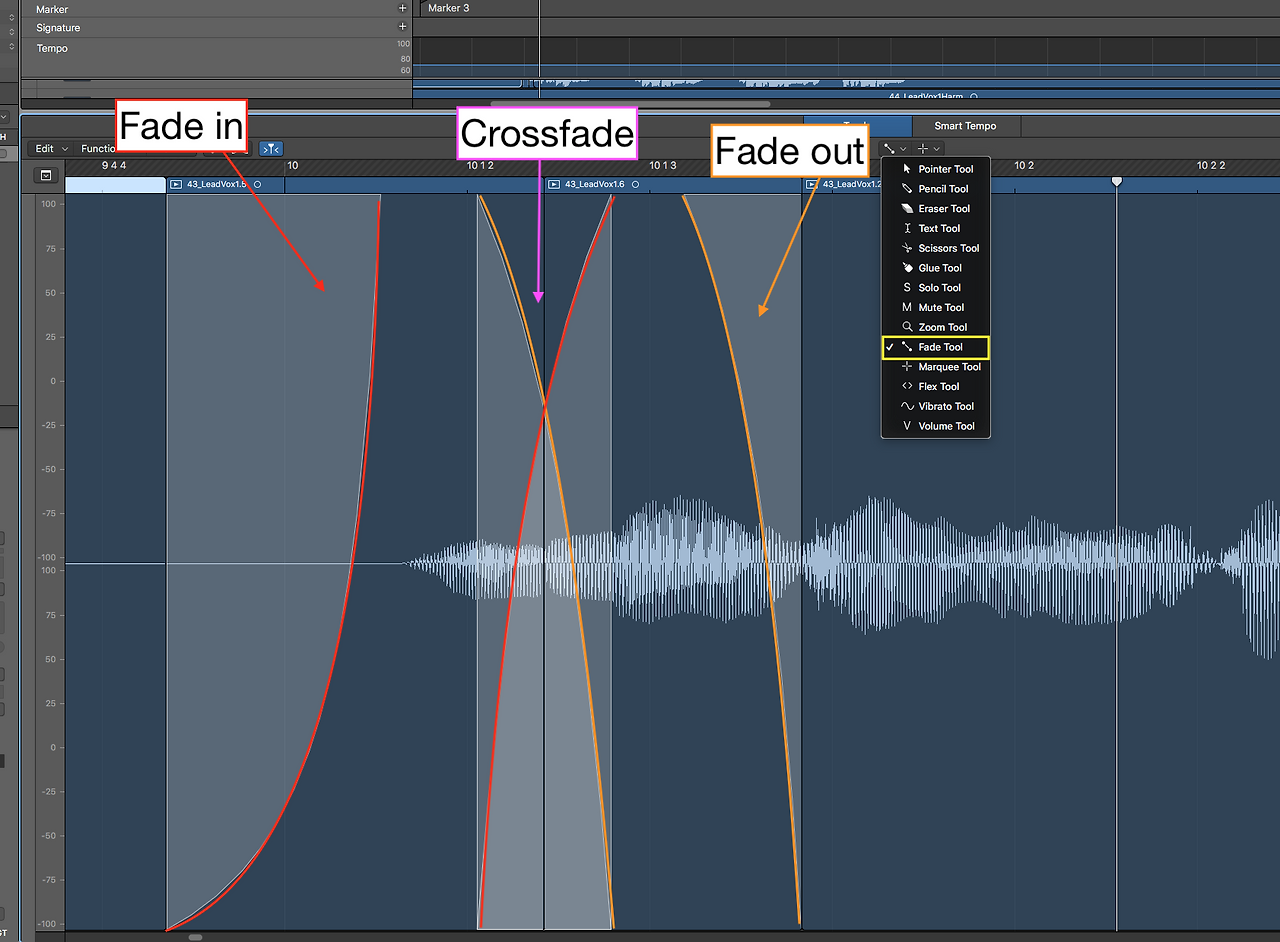Click ruler position 10 1 3

point(663,166)
